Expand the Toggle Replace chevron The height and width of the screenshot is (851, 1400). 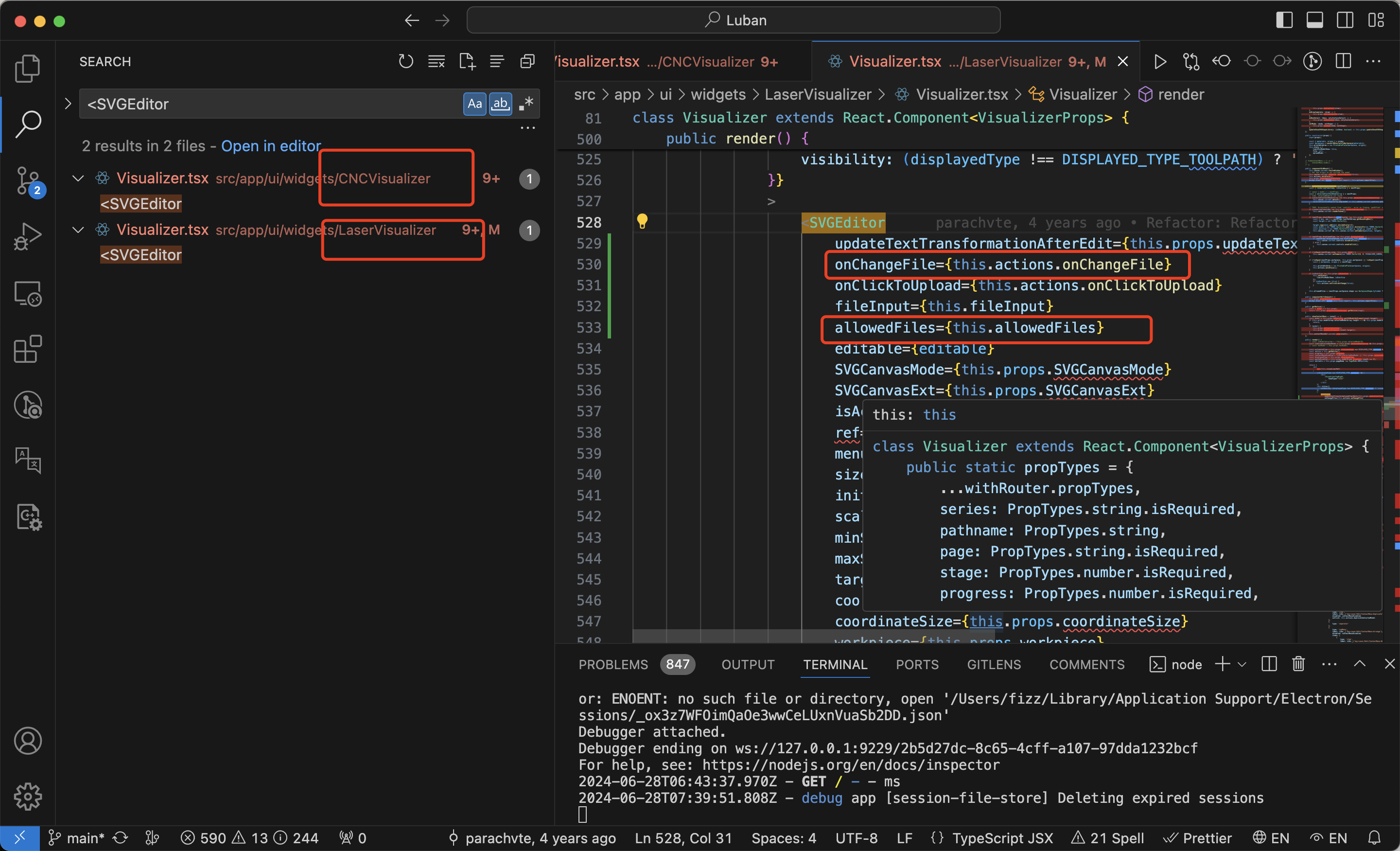(68, 104)
